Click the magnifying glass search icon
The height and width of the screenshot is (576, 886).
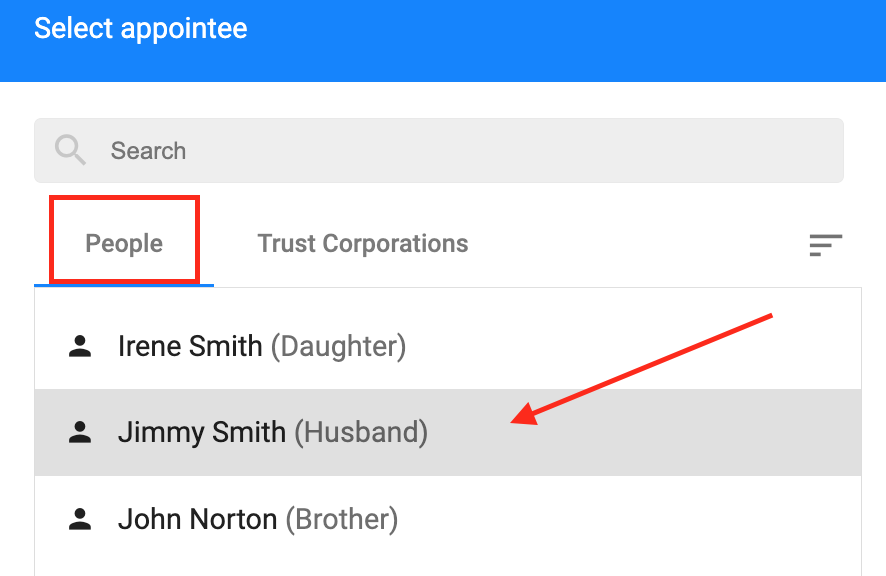(x=70, y=150)
